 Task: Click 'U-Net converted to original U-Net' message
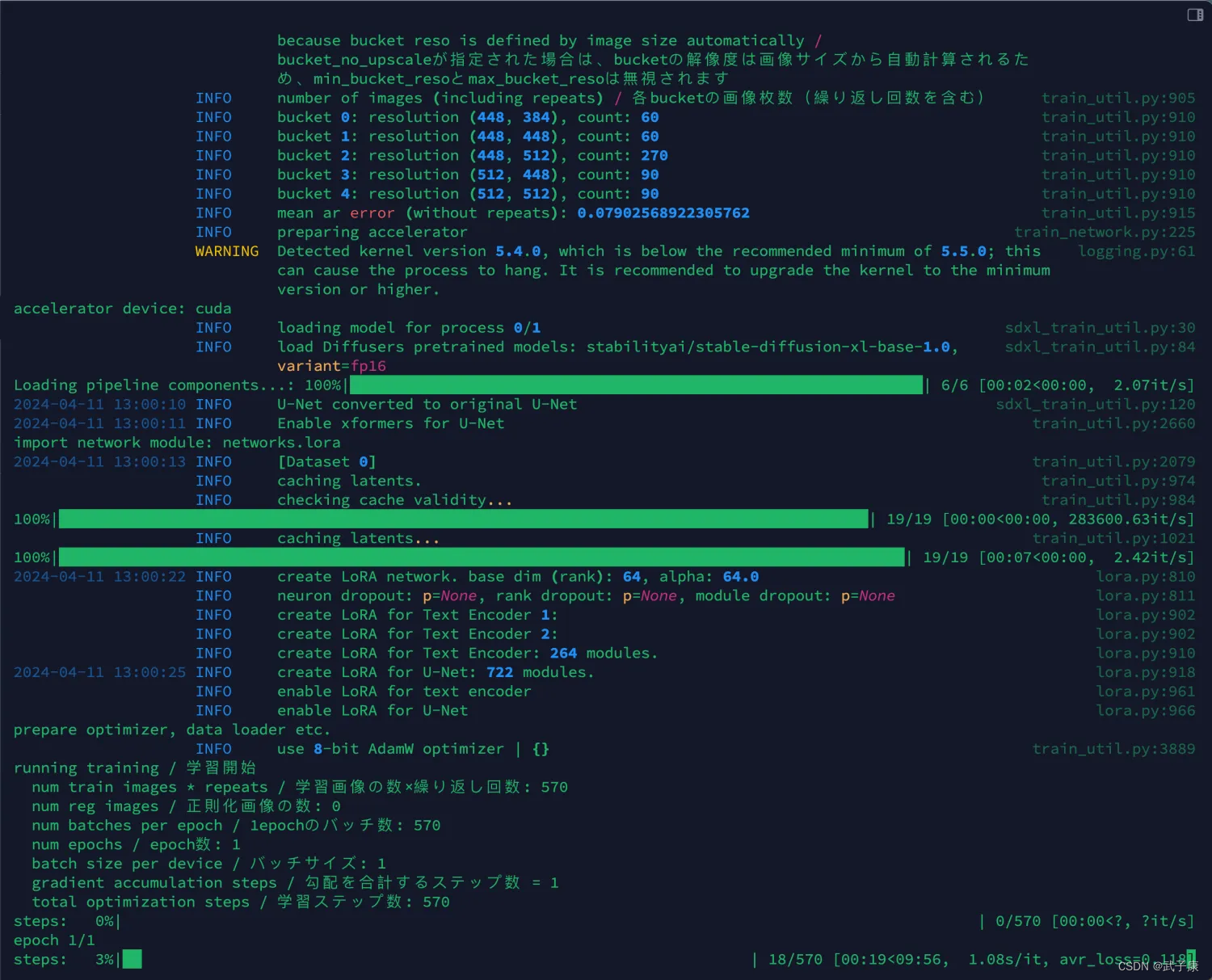click(427, 404)
